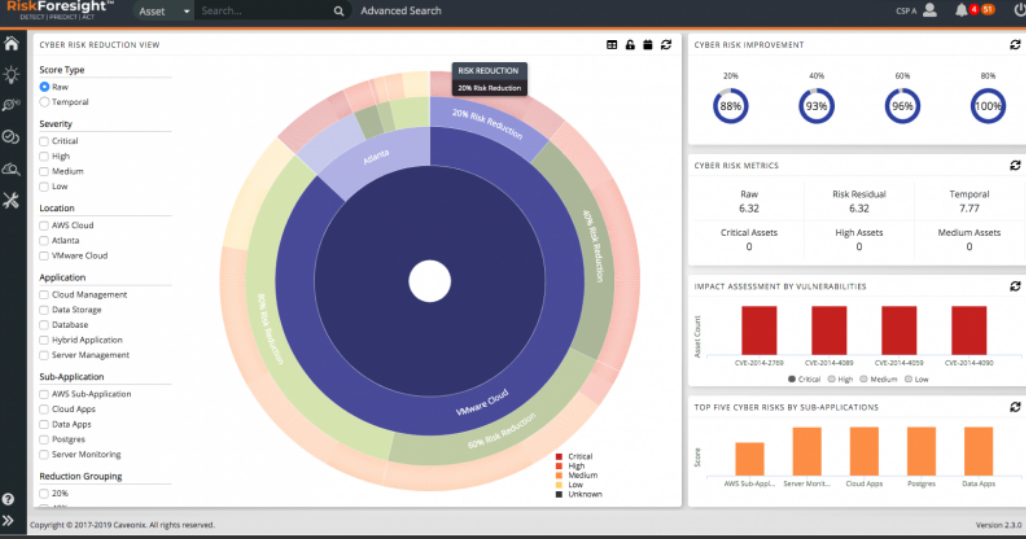Click the CVE-2014-4089 red bar
This screenshot has height=539, width=1026.
[829, 330]
